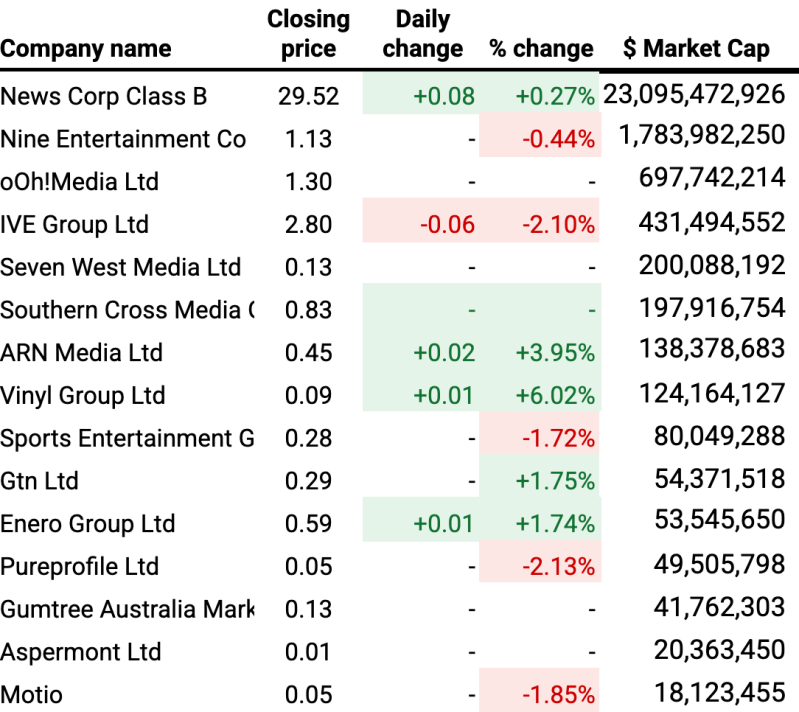Click the % change column header
Screen dimensions: 799x712
[x=541, y=48]
